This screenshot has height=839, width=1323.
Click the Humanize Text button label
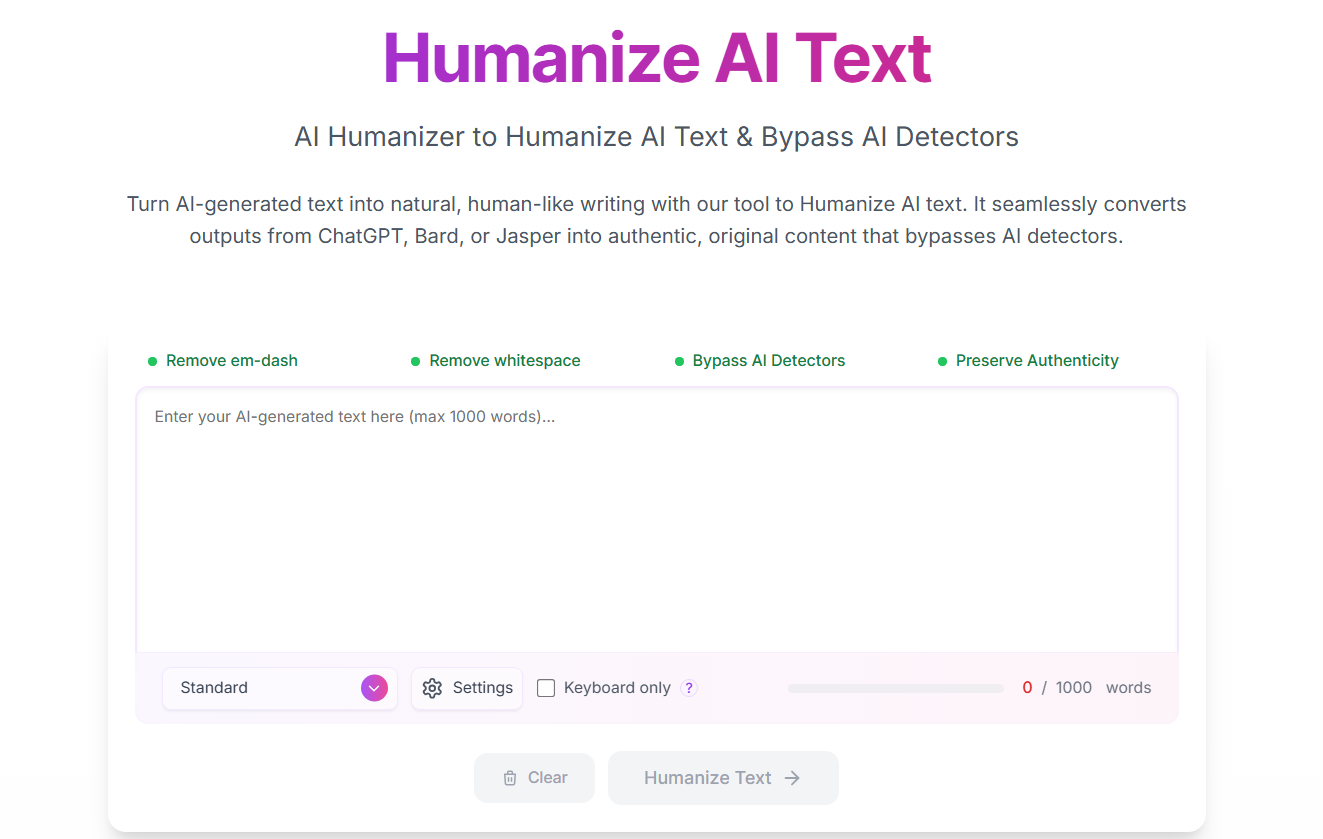pyautogui.click(x=707, y=778)
